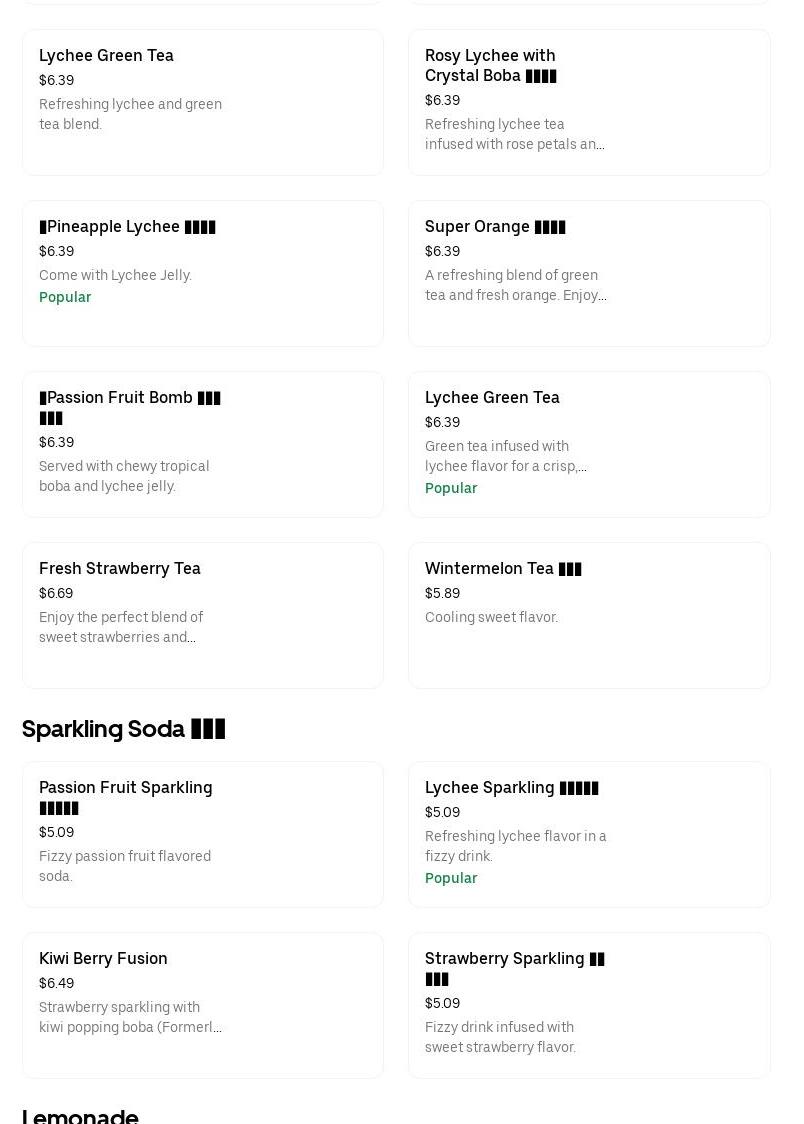The width and height of the screenshot is (804, 1124).
Task: Open the Super Orange drink card
Action: click(x=589, y=273)
